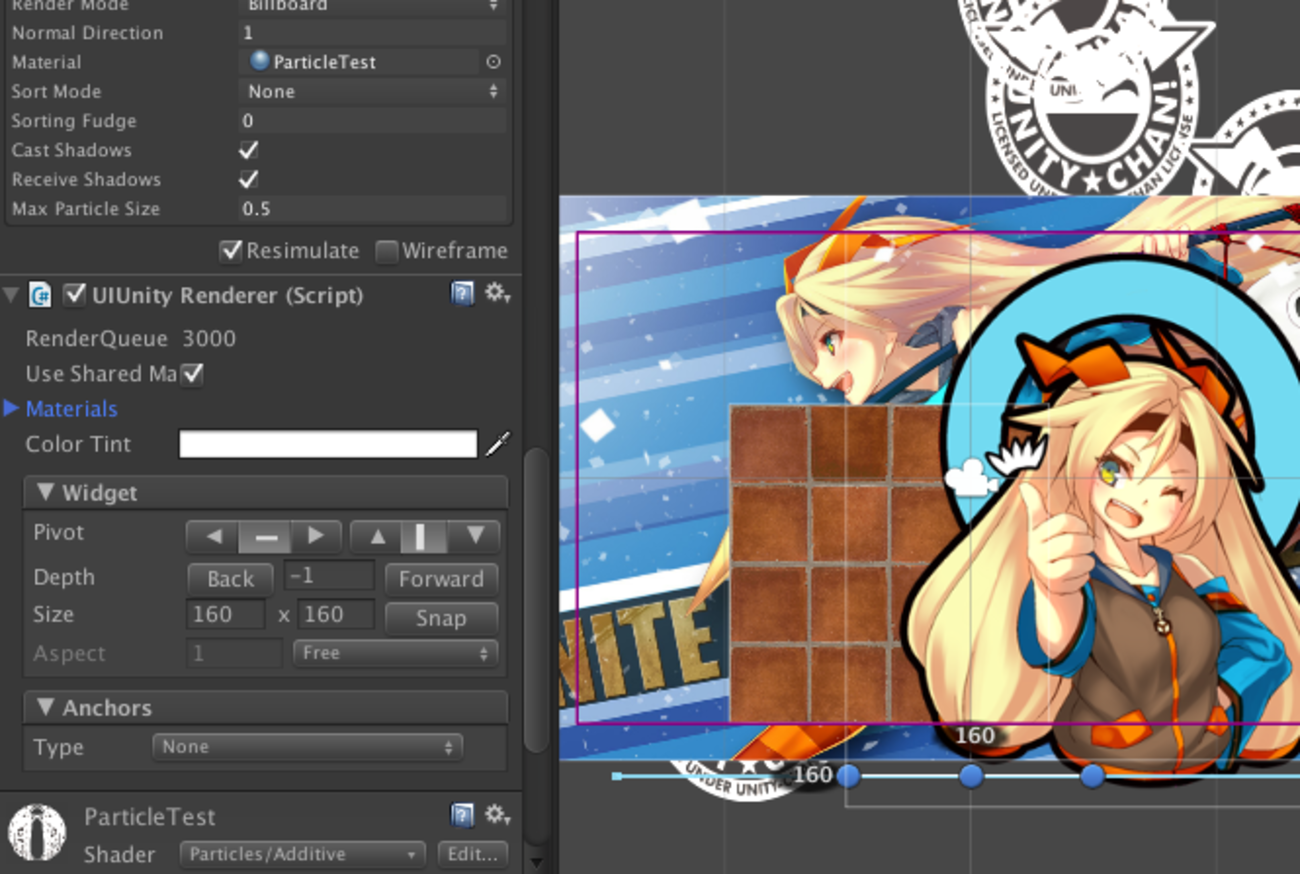Set Pivot to top alignment

[x=377, y=537]
